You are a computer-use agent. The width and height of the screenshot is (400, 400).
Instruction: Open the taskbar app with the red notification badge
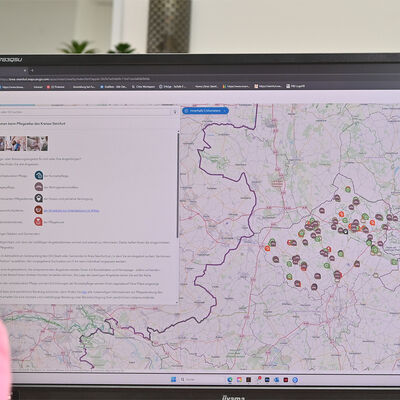tap(258, 380)
